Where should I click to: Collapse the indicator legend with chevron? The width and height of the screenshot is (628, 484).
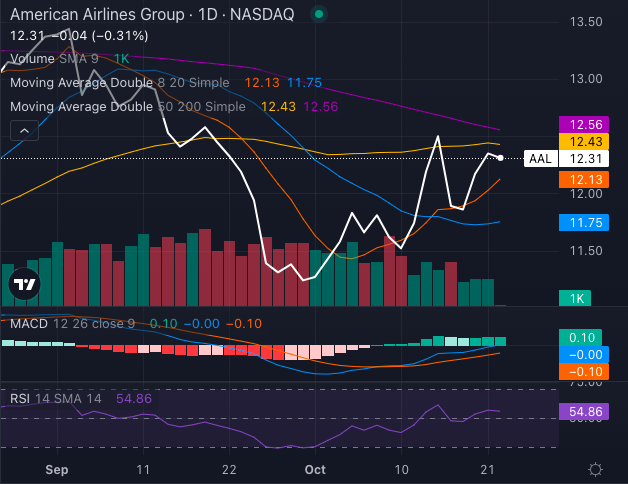[x=24, y=130]
